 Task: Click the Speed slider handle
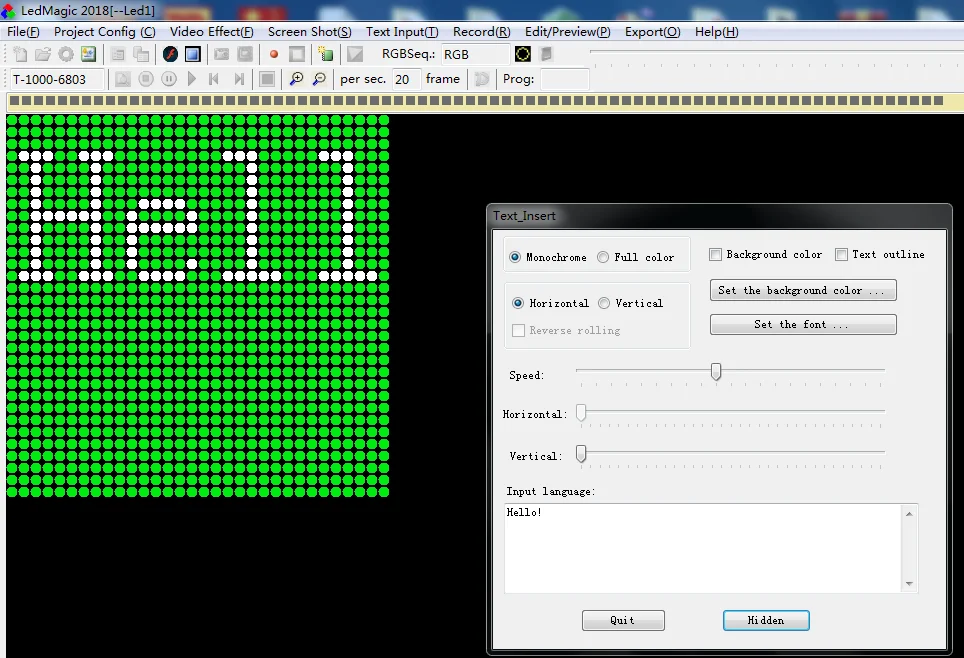coord(716,371)
